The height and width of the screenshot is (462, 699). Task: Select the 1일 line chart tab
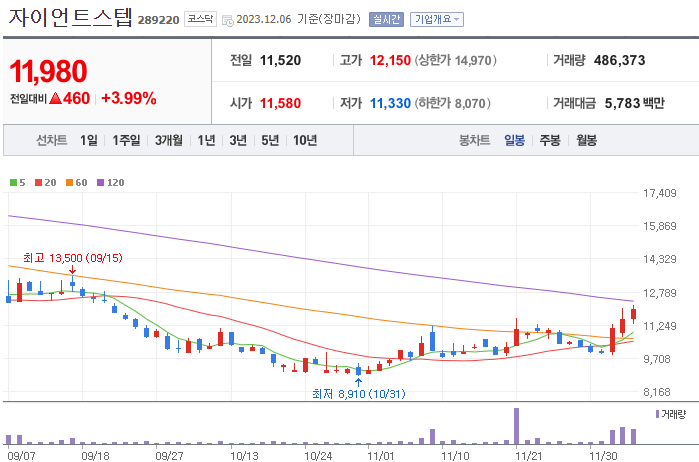(x=89, y=140)
